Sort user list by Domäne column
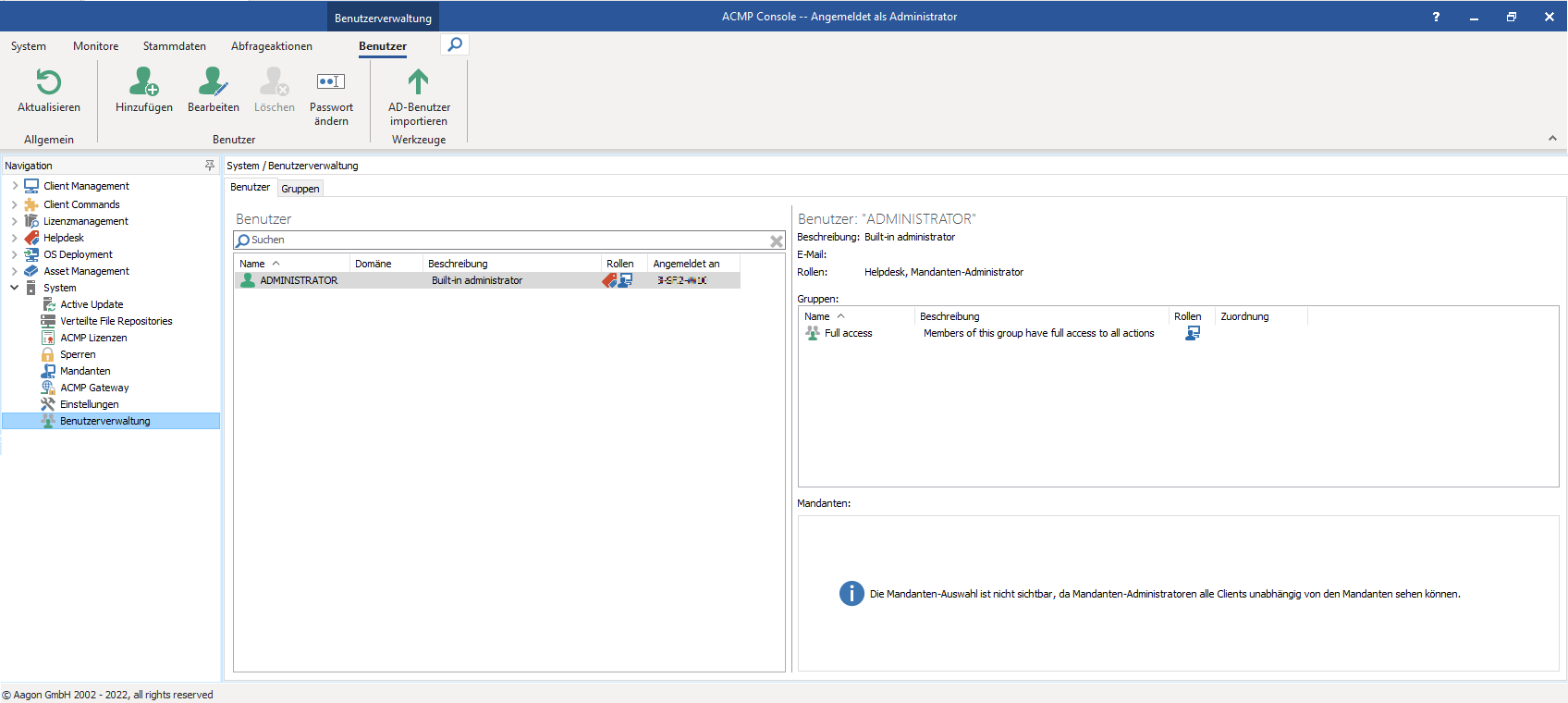 386,264
